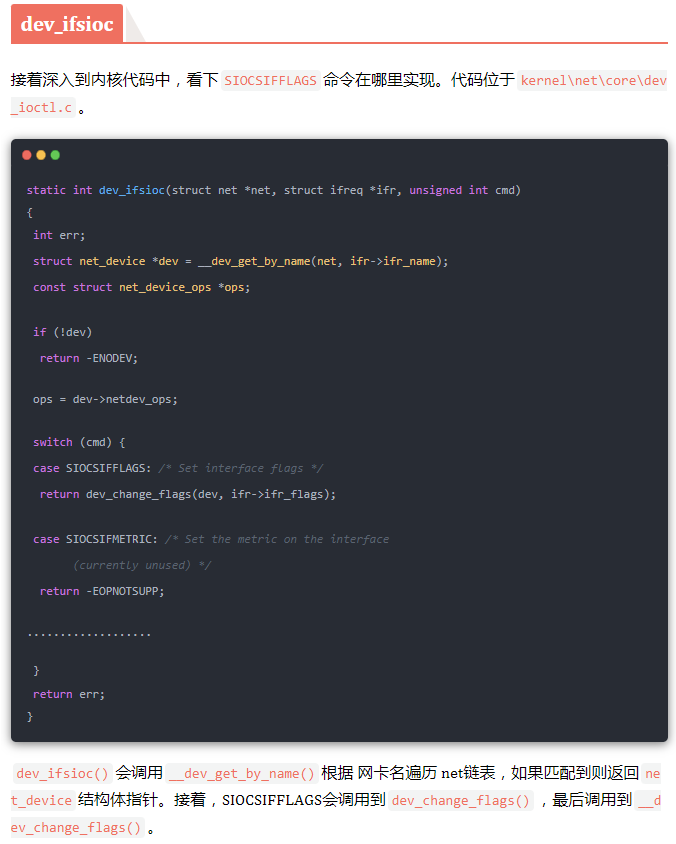Click the 'ops = dev->netdev_ops;' line
The image size is (676, 844).
click(x=105, y=399)
